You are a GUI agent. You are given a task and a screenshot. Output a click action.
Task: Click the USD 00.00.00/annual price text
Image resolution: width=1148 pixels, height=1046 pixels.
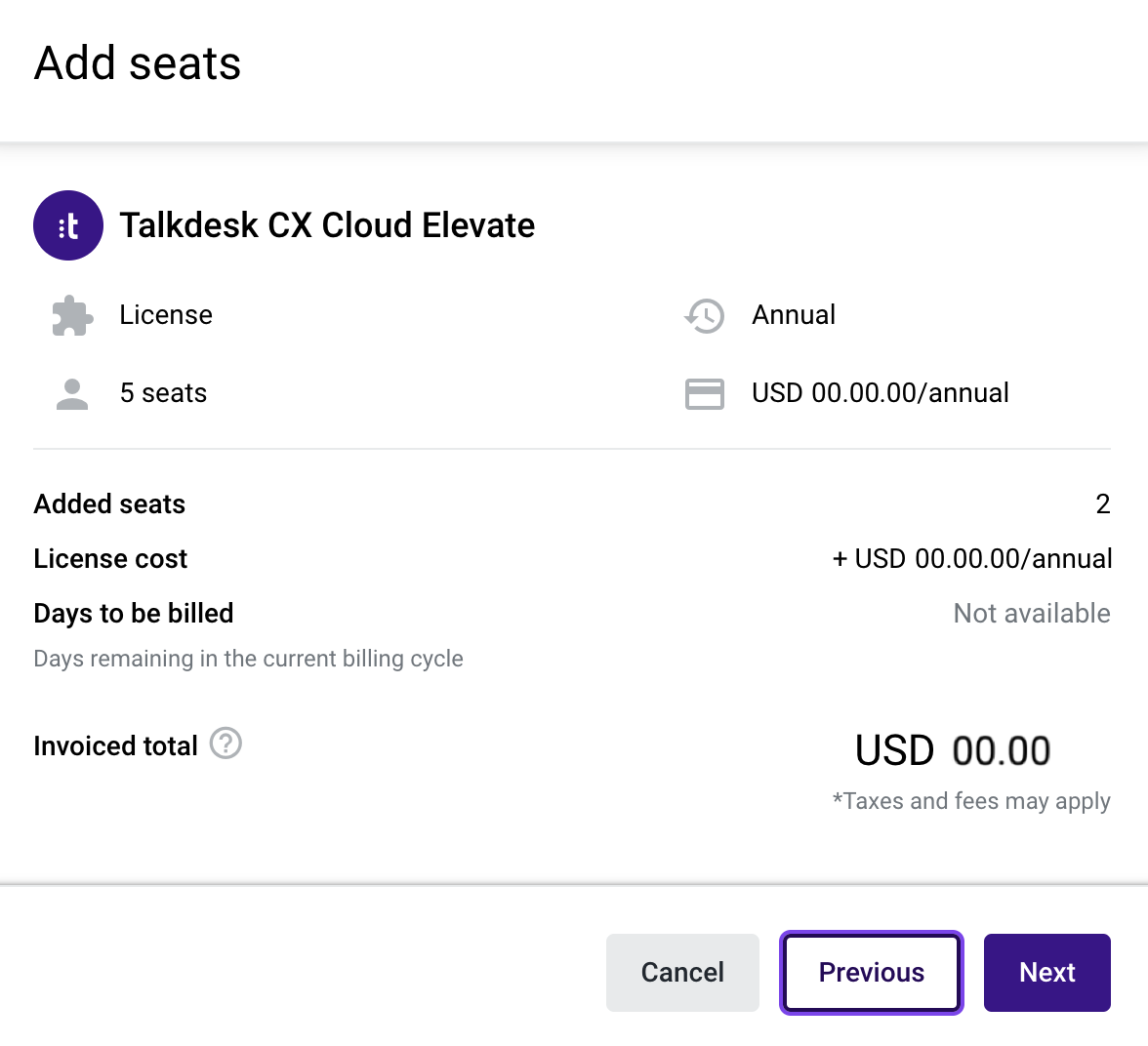[x=881, y=393]
